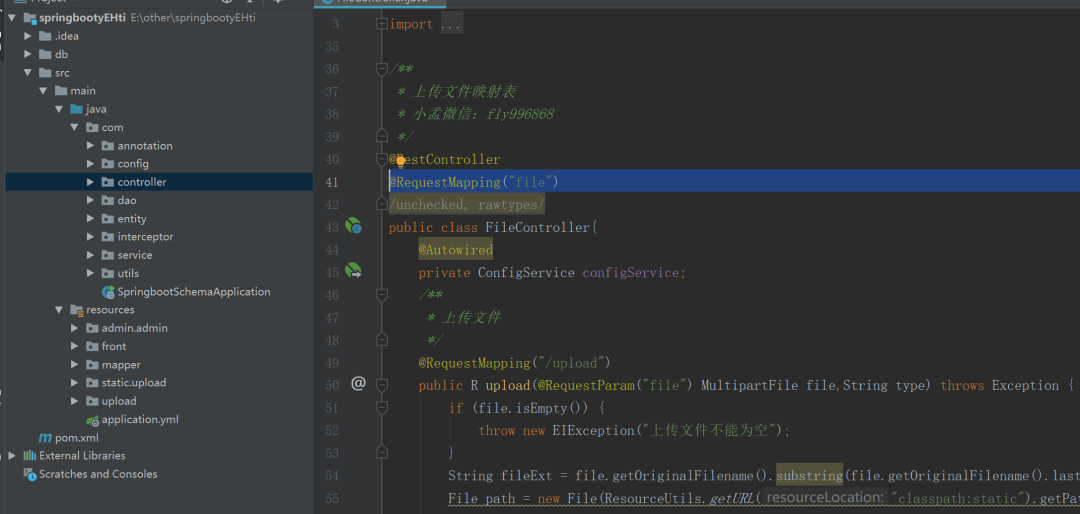
Task: Click the request mapping @ gutter icon at line 50
Action: coord(357,383)
